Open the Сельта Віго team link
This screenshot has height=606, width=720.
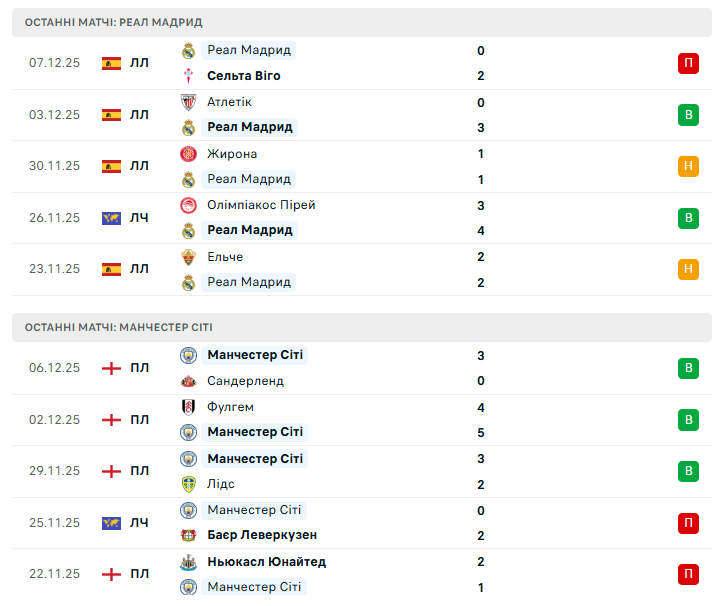point(244,76)
